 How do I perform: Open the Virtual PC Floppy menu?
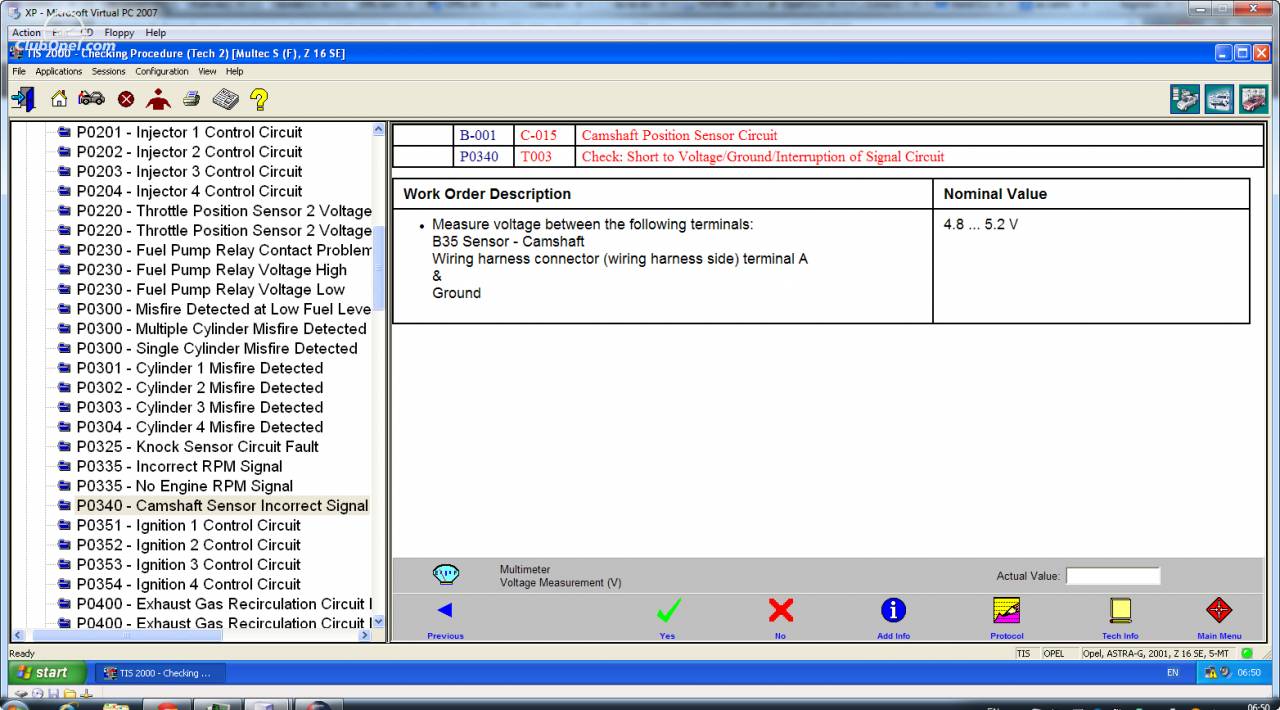point(121,33)
